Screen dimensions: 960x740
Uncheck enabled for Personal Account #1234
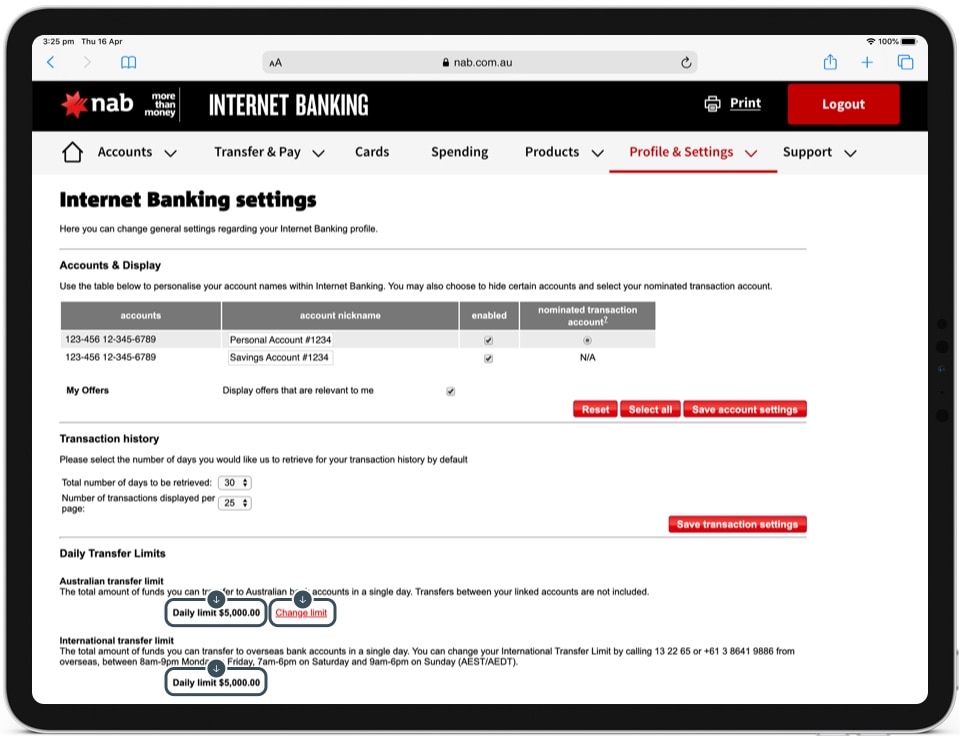(x=488, y=340)
